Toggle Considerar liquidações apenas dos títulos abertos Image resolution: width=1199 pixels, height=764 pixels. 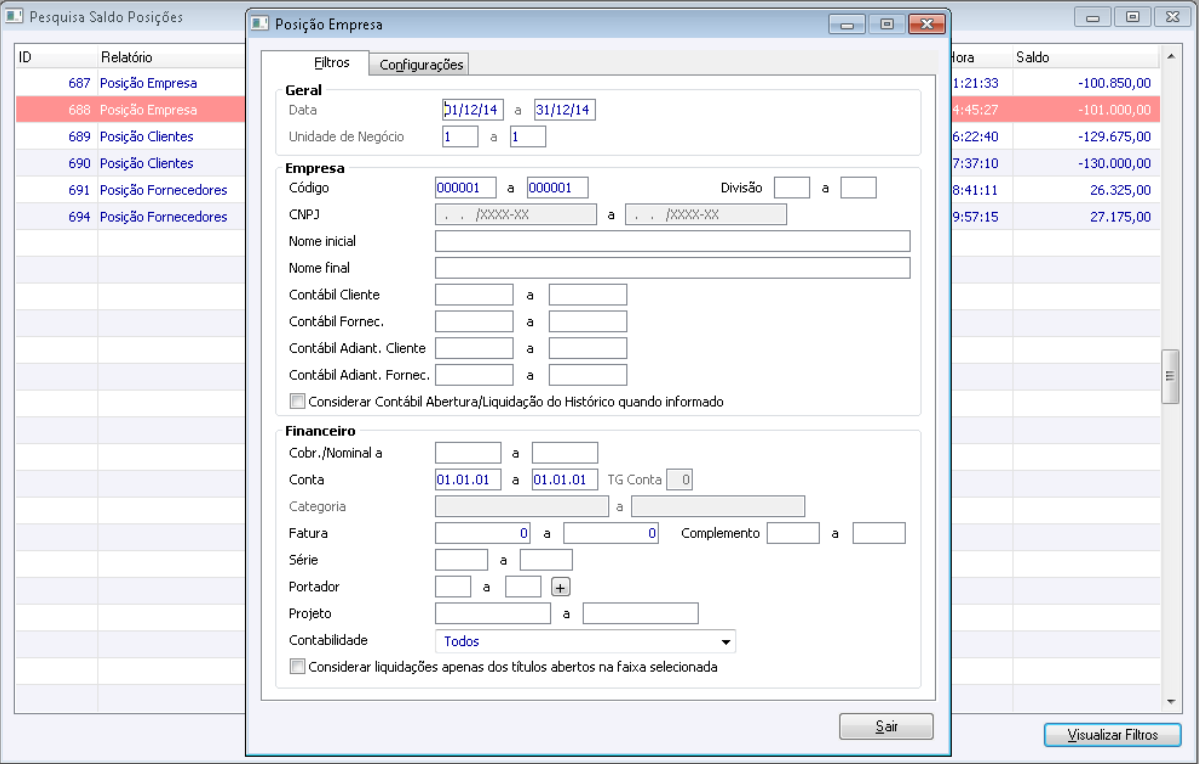[x=297, y=667]
